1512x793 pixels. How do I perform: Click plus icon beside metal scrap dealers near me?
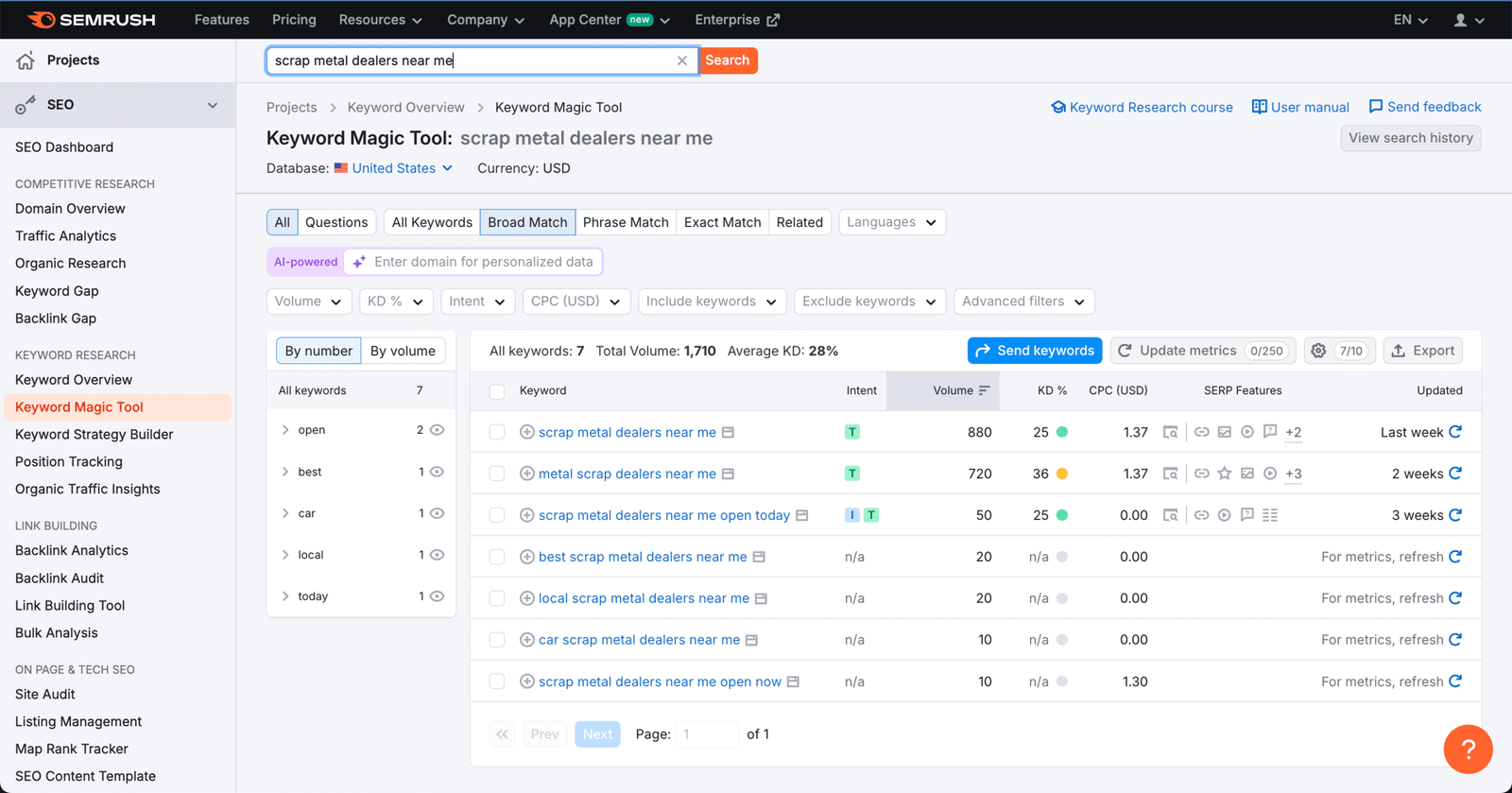[527, 474]
